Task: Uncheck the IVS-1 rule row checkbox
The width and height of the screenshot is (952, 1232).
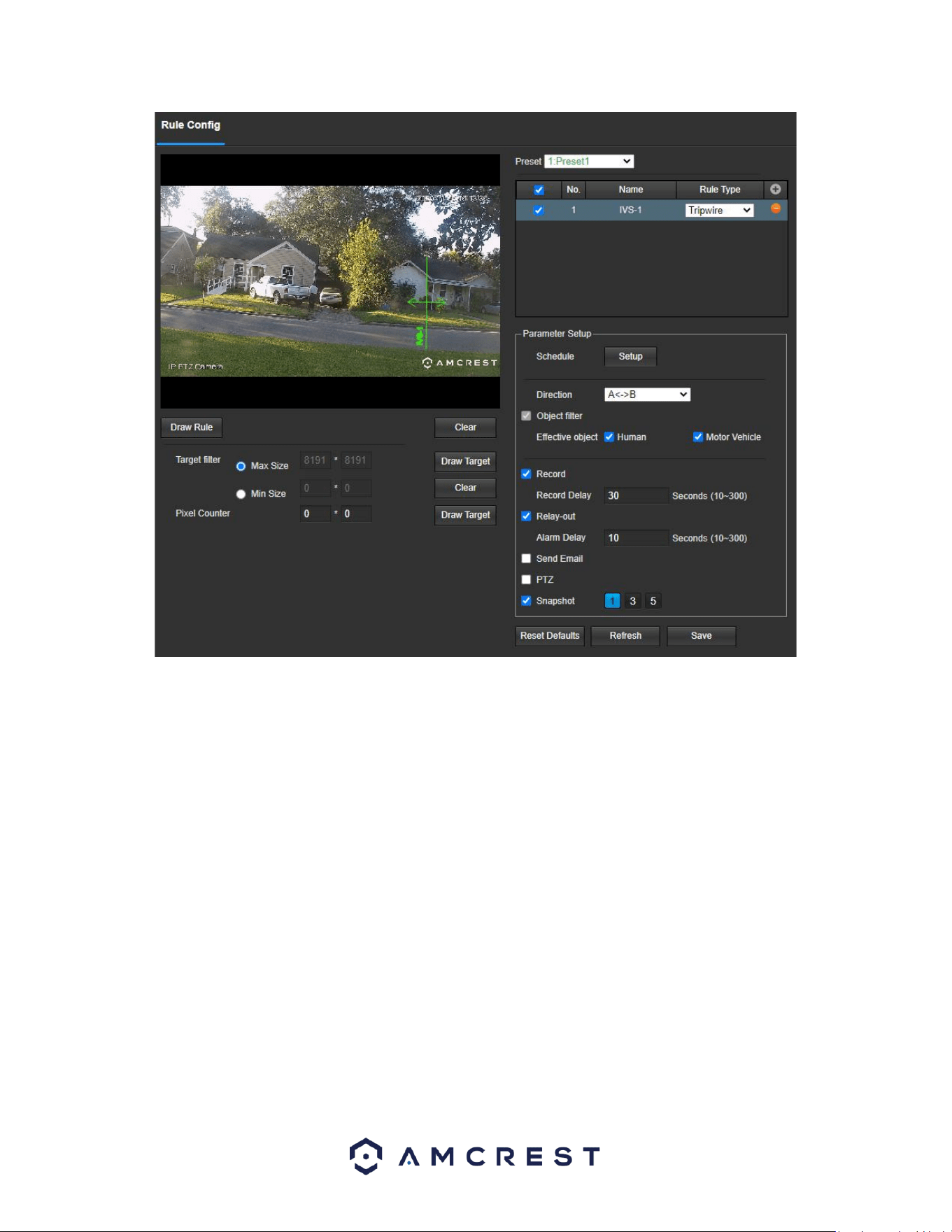Action: tap(539, 210)
